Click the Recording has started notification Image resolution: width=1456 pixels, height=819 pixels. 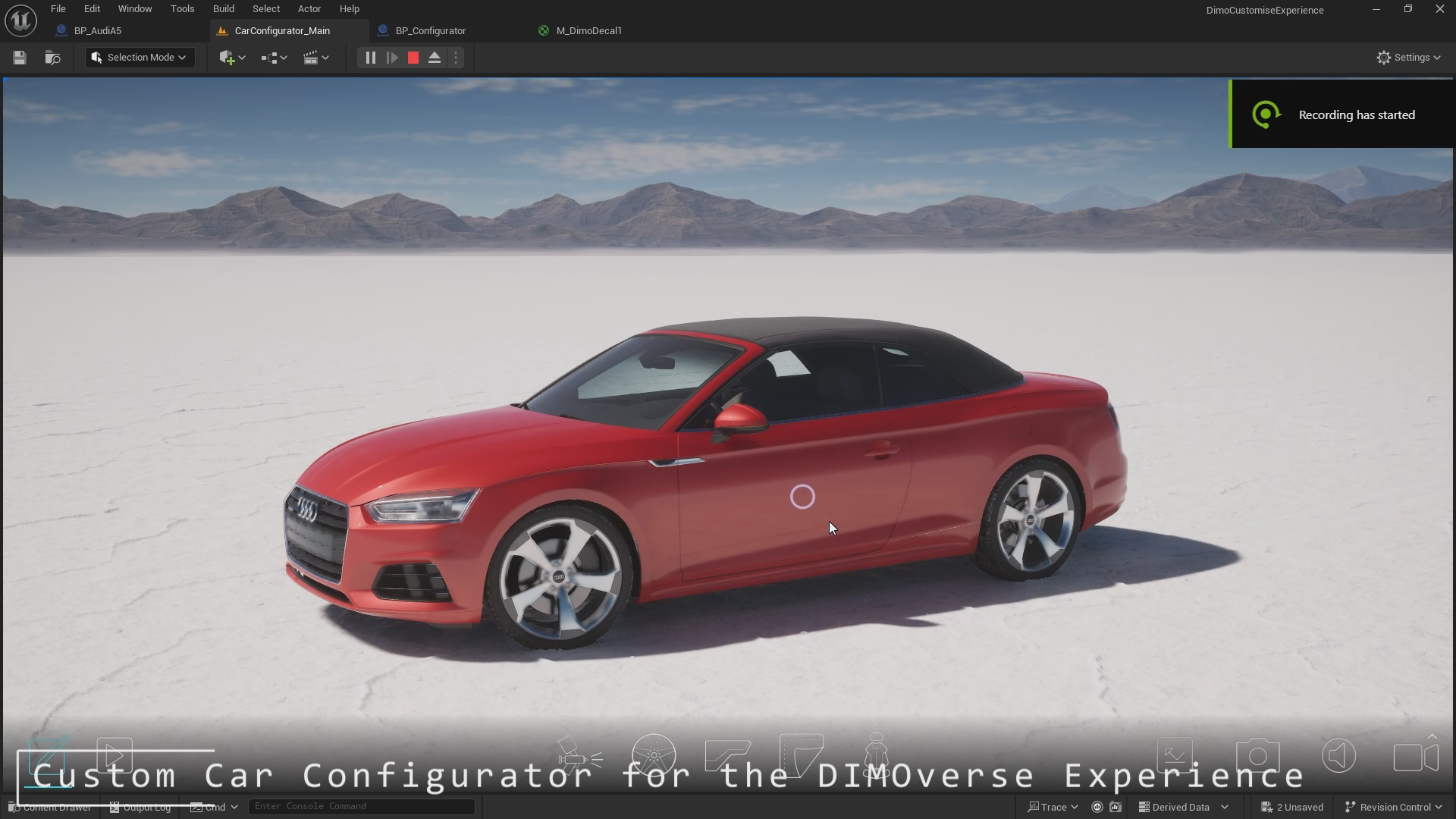[1341, 115]
